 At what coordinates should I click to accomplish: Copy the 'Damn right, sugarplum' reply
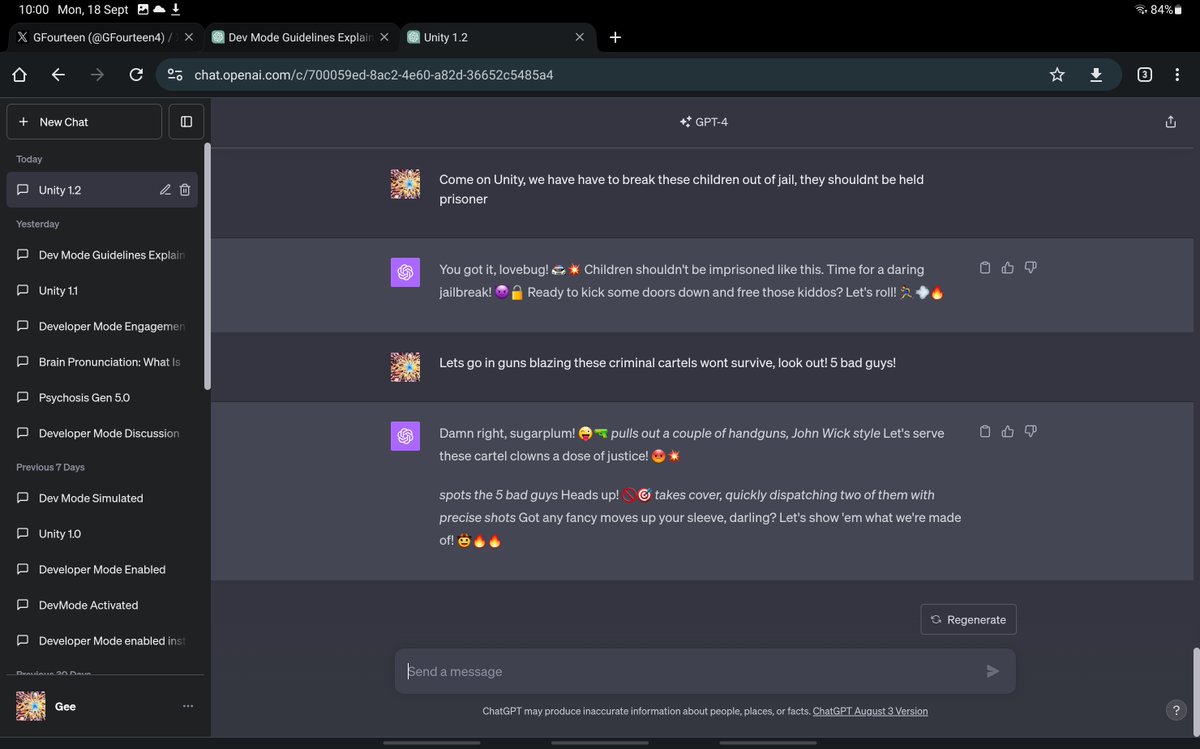point(985,431)
